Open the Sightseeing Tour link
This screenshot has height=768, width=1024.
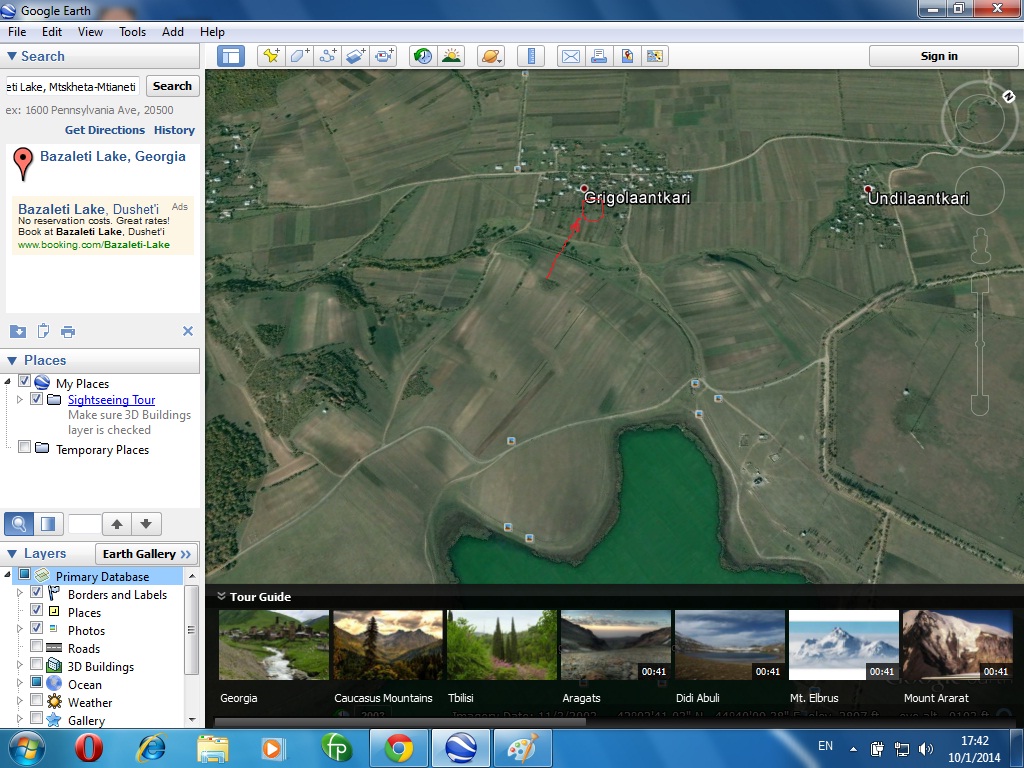112,400
